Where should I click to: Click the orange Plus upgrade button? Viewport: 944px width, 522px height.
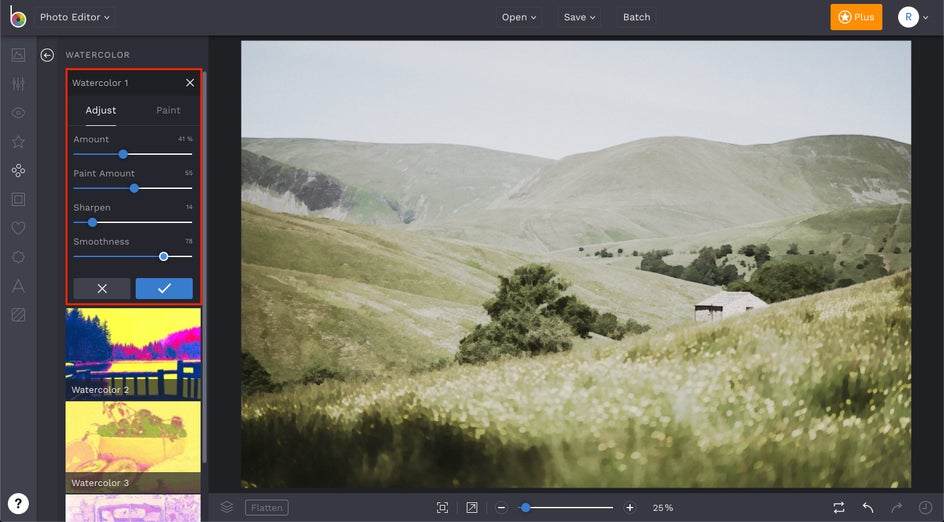pyautogui.click(x=856, y=17)
